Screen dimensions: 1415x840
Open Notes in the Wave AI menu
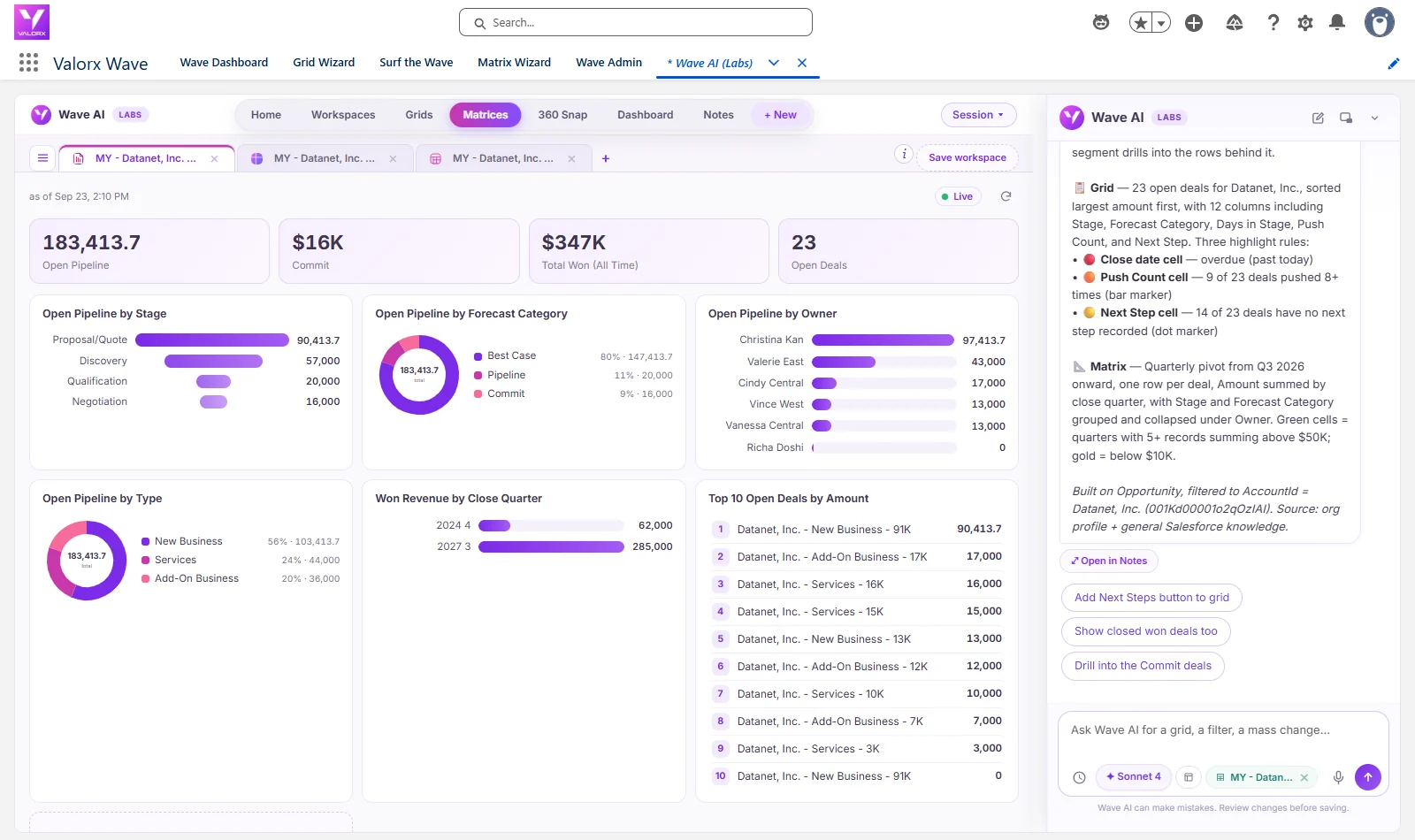click(718, 115)
